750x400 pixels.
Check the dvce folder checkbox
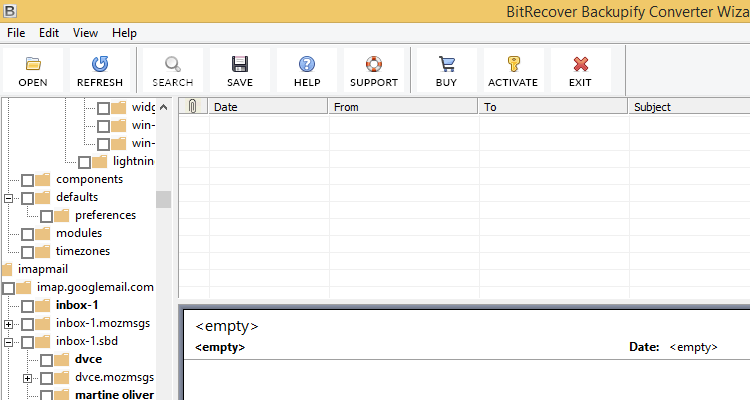pyautogui.click(x=46, y=360)
